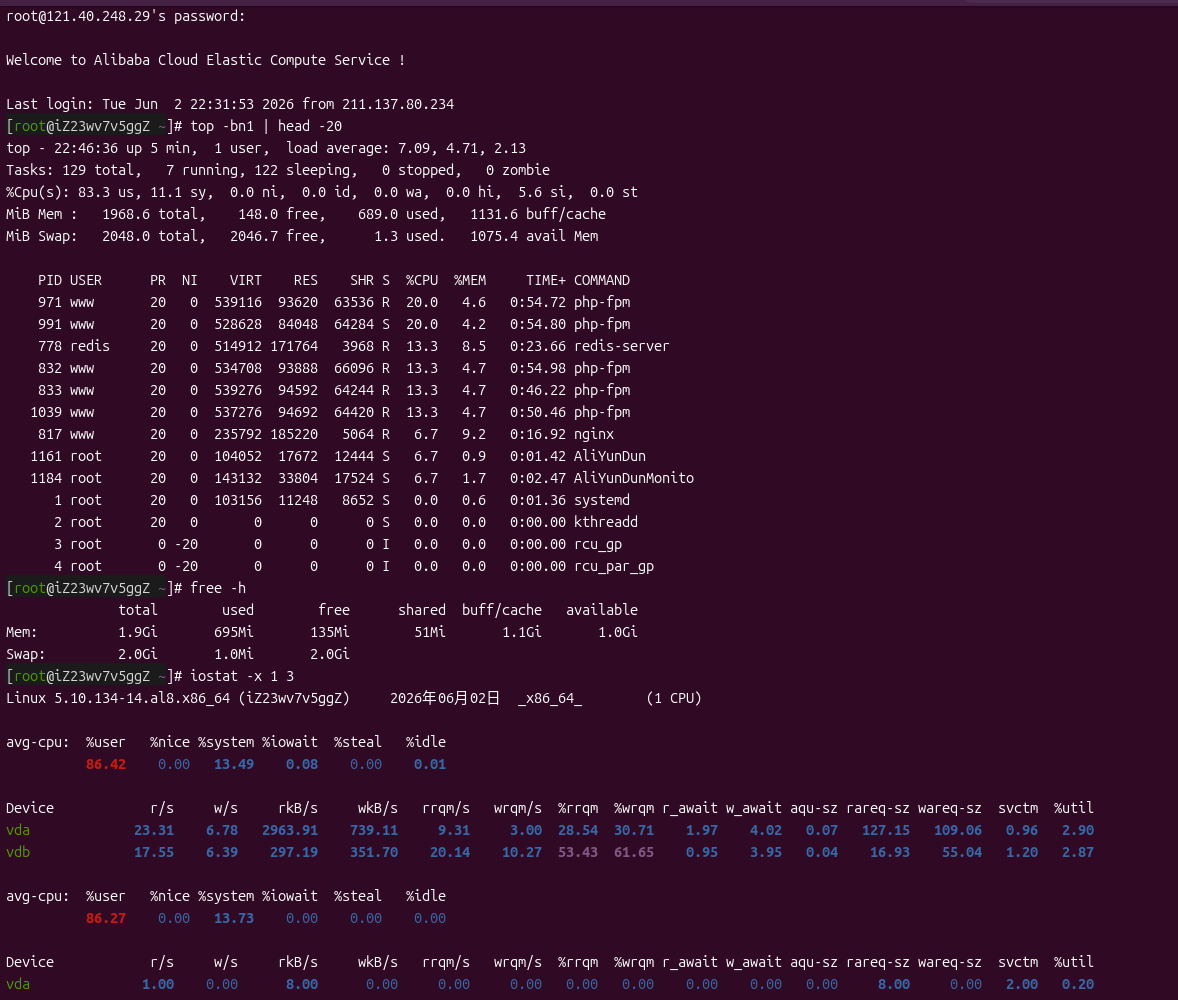Click PID 971 in the process list
Viewport: 1178px width, 1000px height.
(50, 302)
